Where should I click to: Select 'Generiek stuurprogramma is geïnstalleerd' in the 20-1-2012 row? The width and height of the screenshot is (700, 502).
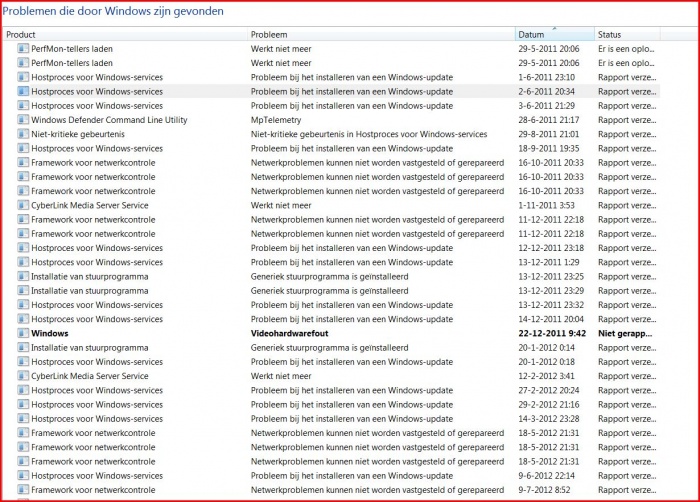pyautogui.click(x=329, y=347)
